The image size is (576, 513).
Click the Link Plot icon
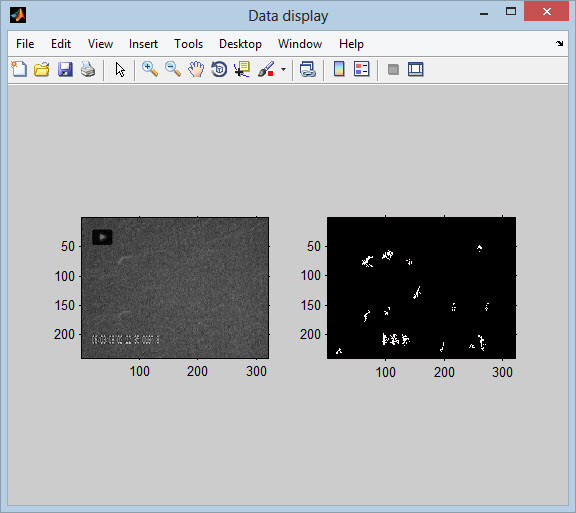pos(307,69)
